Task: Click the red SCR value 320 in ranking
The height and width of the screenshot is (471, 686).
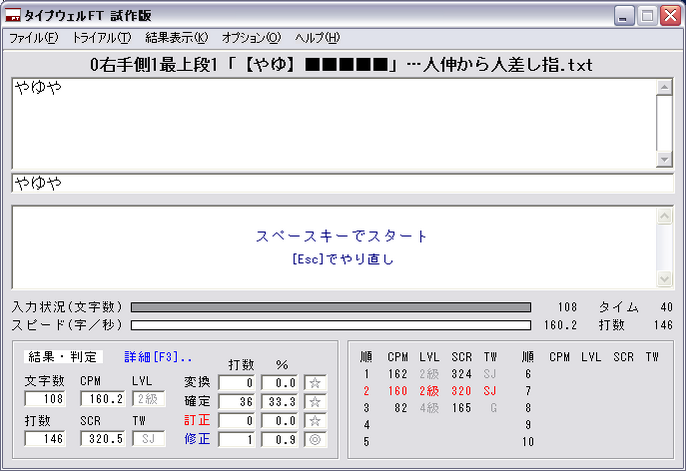Action: (462, 391)
